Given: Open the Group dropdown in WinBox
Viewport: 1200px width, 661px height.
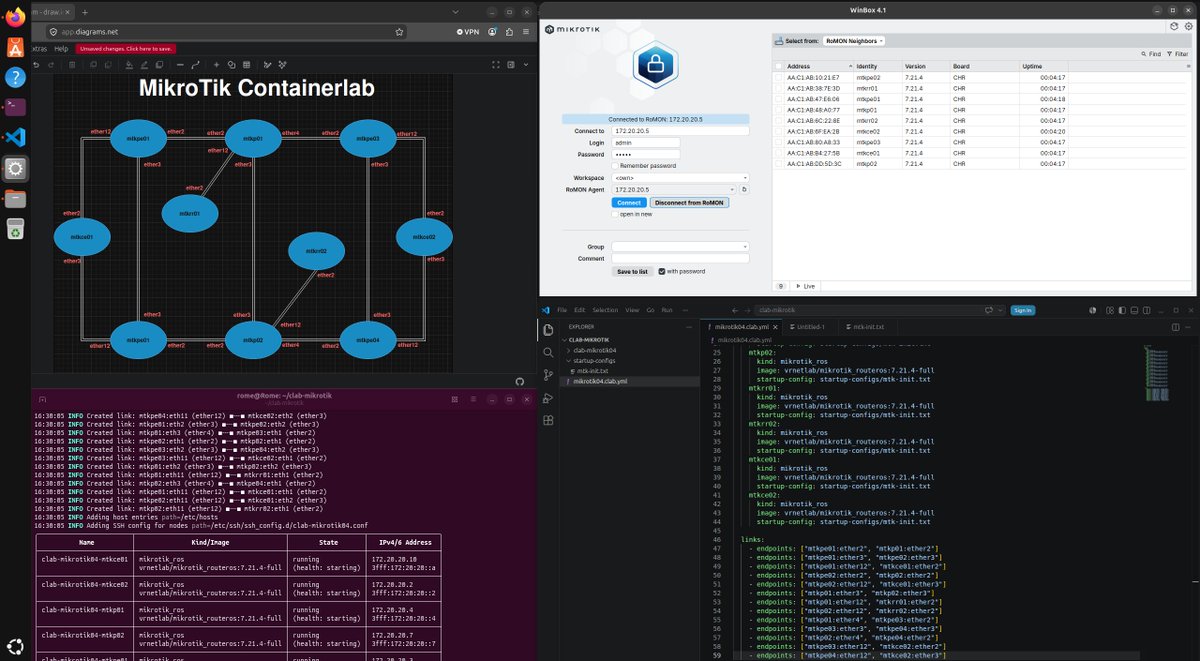Looking at the screenshot, I should pyautogui.click(x=680, y=246).
